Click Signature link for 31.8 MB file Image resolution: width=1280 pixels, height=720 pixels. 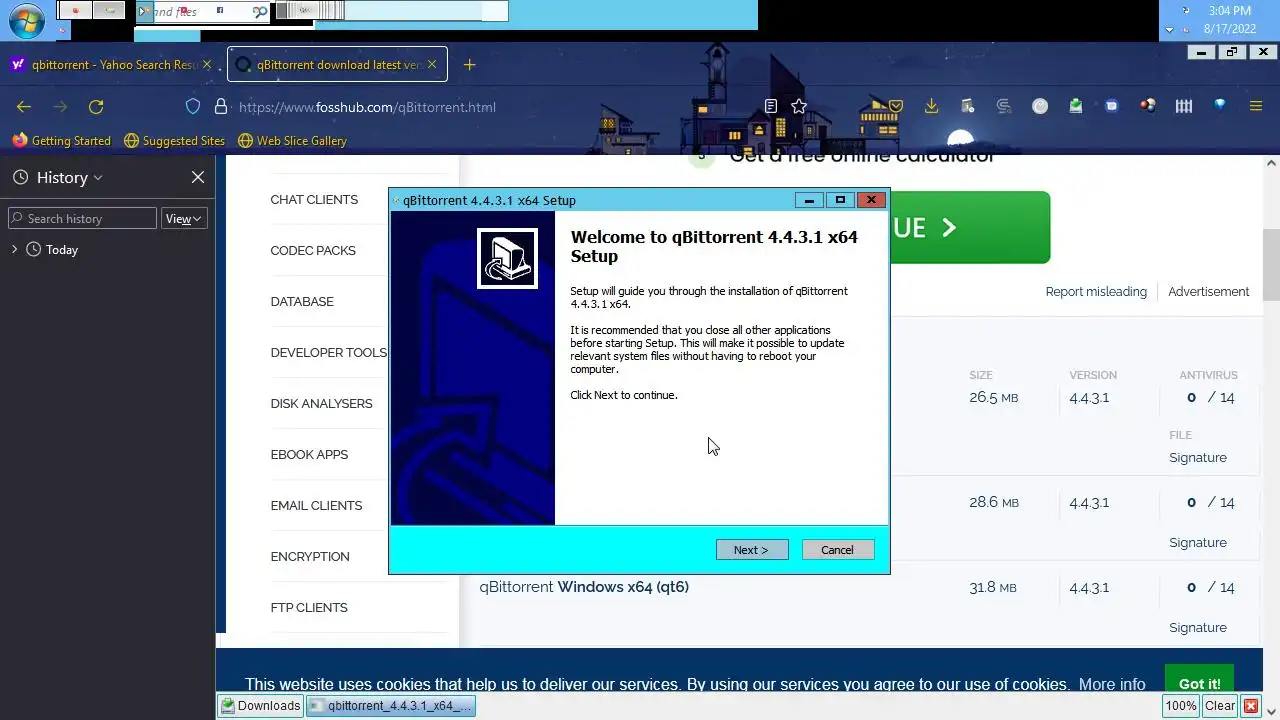pos(1197,628)
